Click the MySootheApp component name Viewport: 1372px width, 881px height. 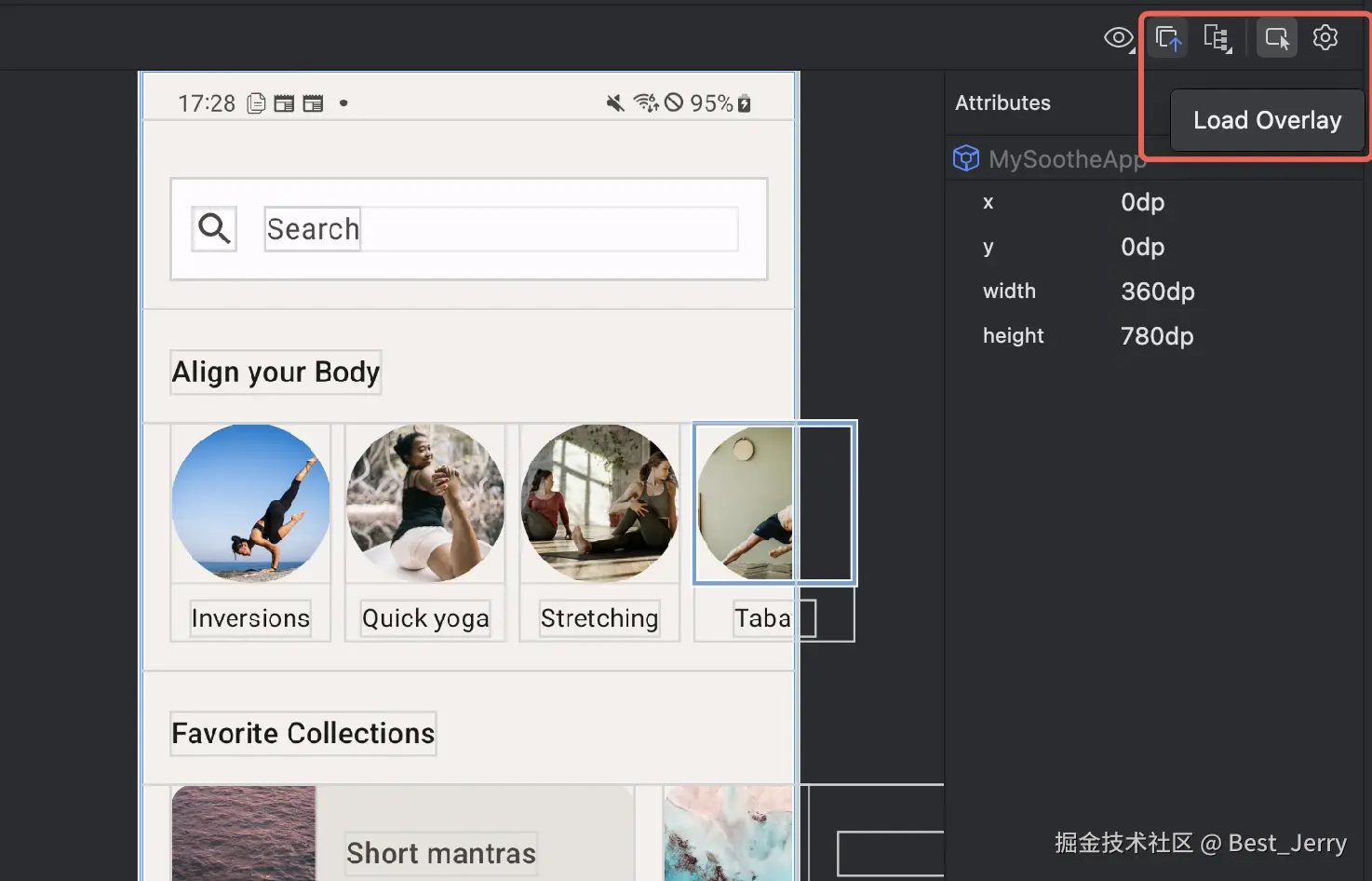click(1067, 159)
